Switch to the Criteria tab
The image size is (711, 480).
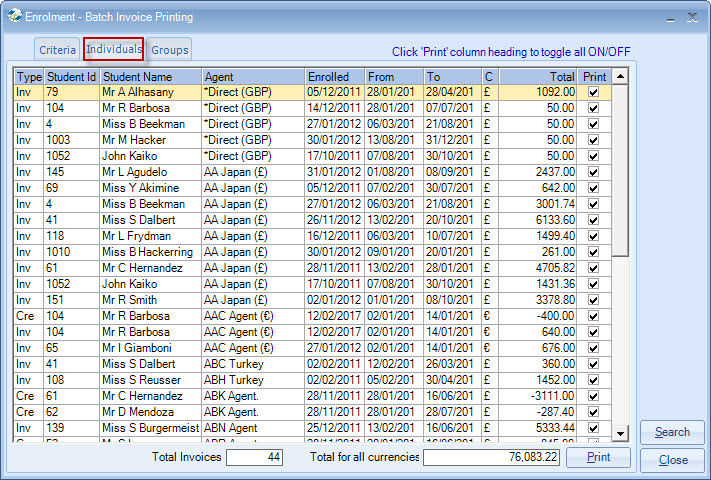click(x=57, y=50)
